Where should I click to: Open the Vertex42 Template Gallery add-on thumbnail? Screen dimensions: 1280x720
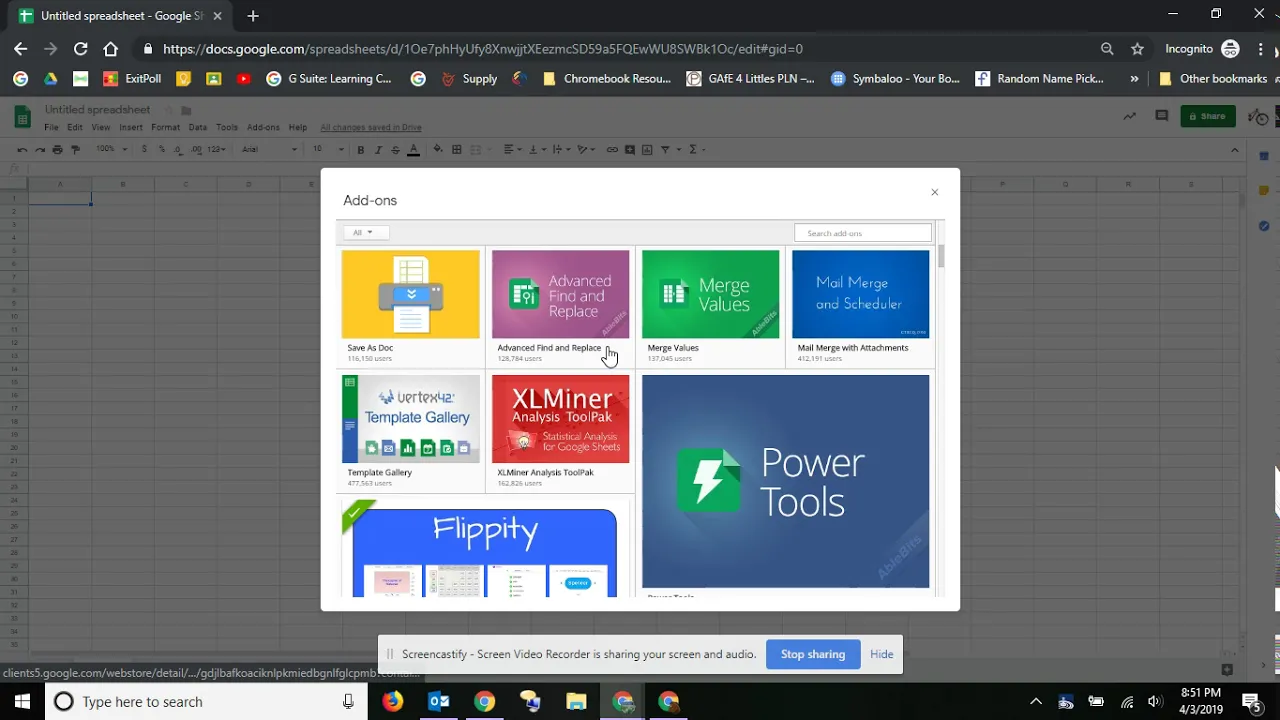pos(410,419)
